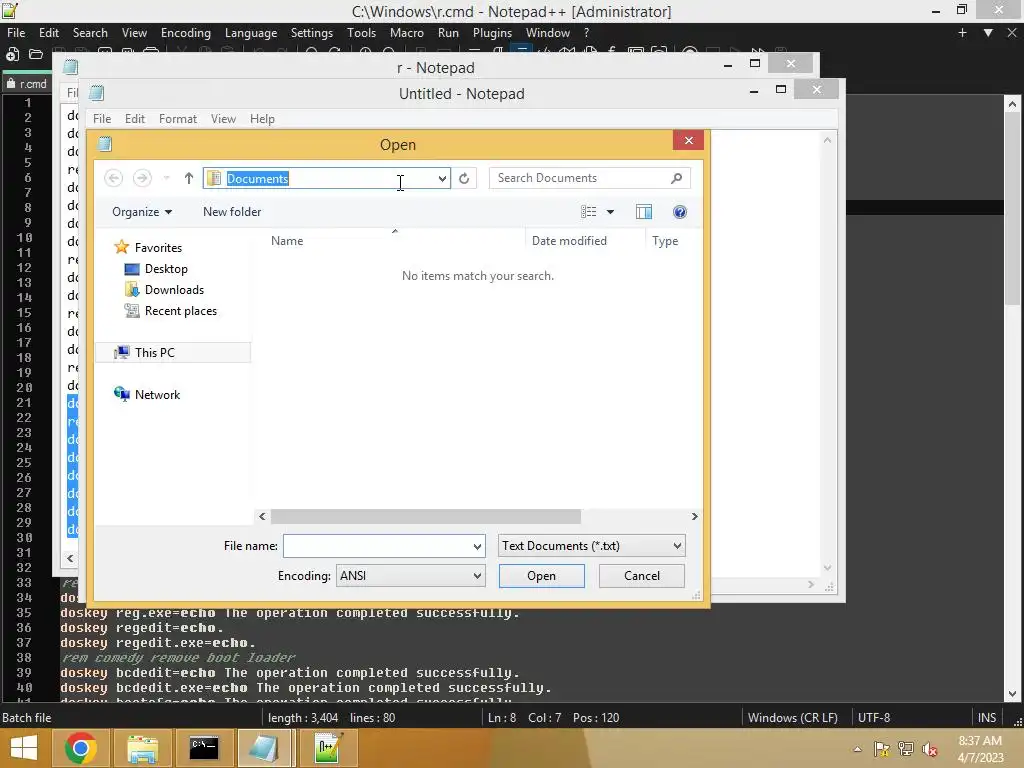Click the Notepad++ Open file icon
The image size is (1024, 768).
click(x=35, y=55)
